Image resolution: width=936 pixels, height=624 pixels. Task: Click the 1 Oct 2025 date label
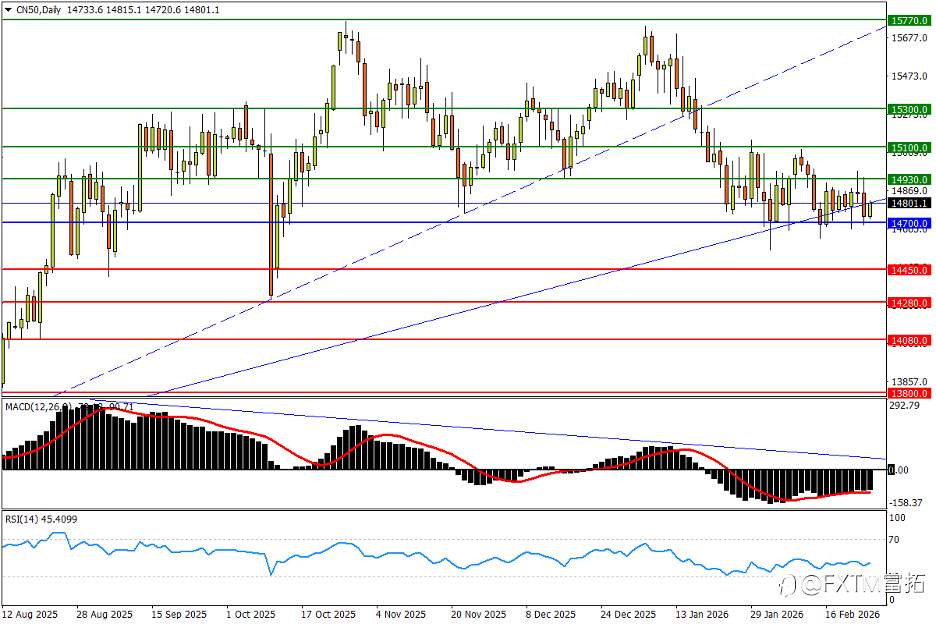click(x=252, y=614)
